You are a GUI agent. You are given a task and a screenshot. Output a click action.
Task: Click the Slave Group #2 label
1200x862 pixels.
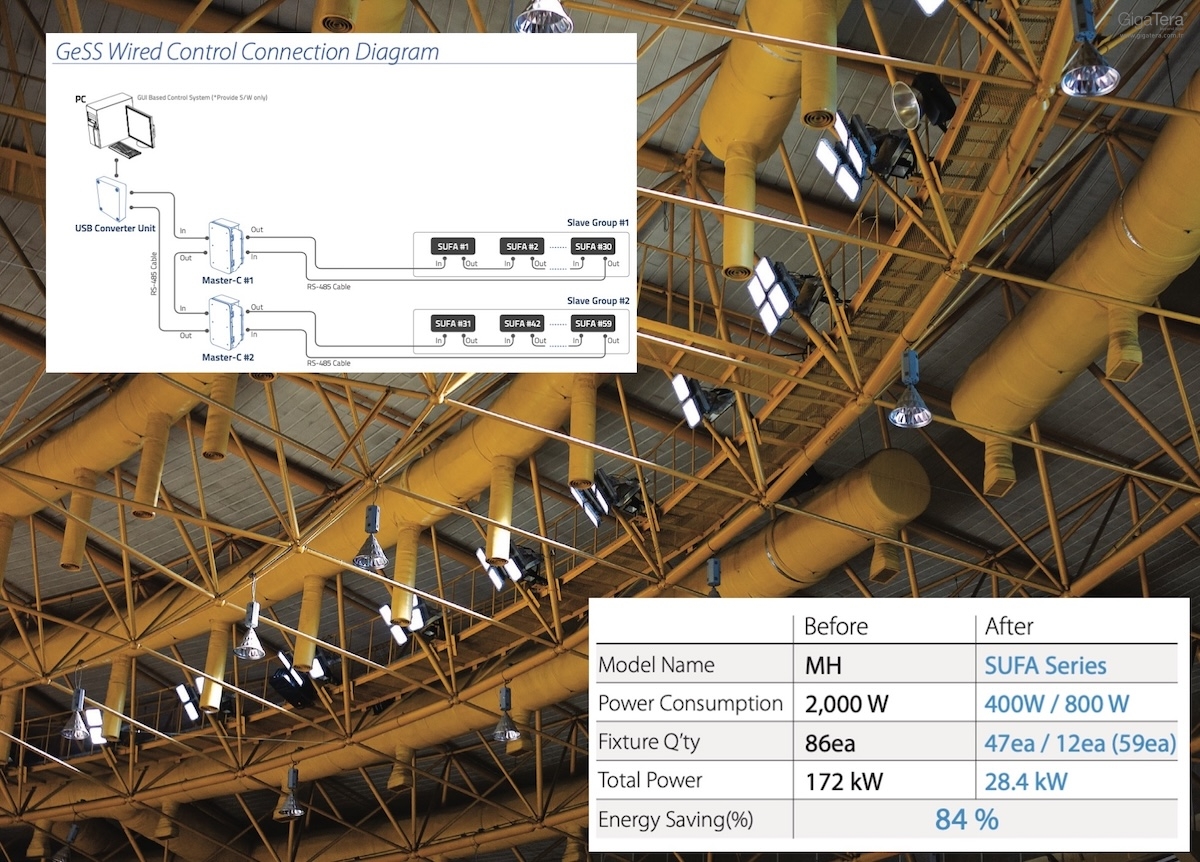pos(597,300)
